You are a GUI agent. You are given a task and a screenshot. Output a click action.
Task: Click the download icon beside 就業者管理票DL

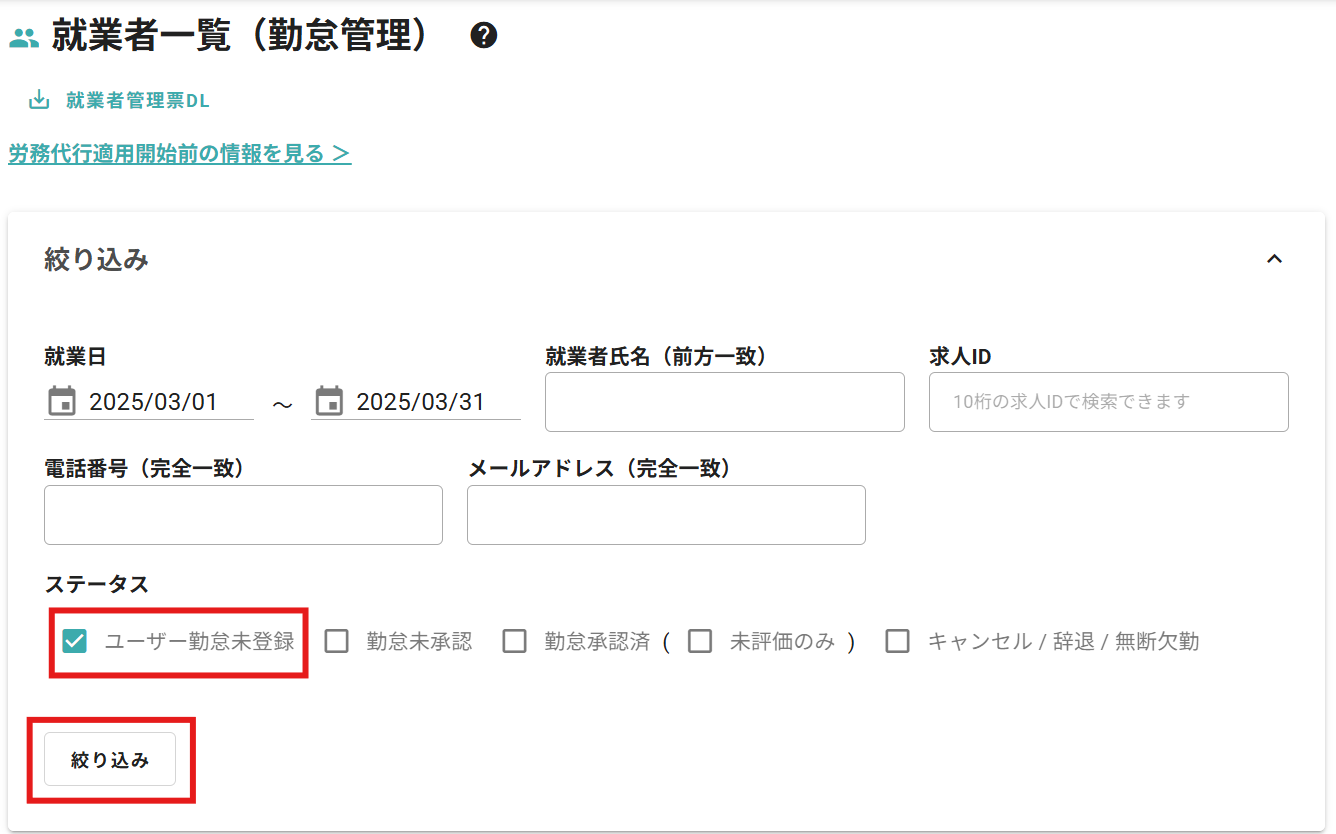[x=39, y=100]
